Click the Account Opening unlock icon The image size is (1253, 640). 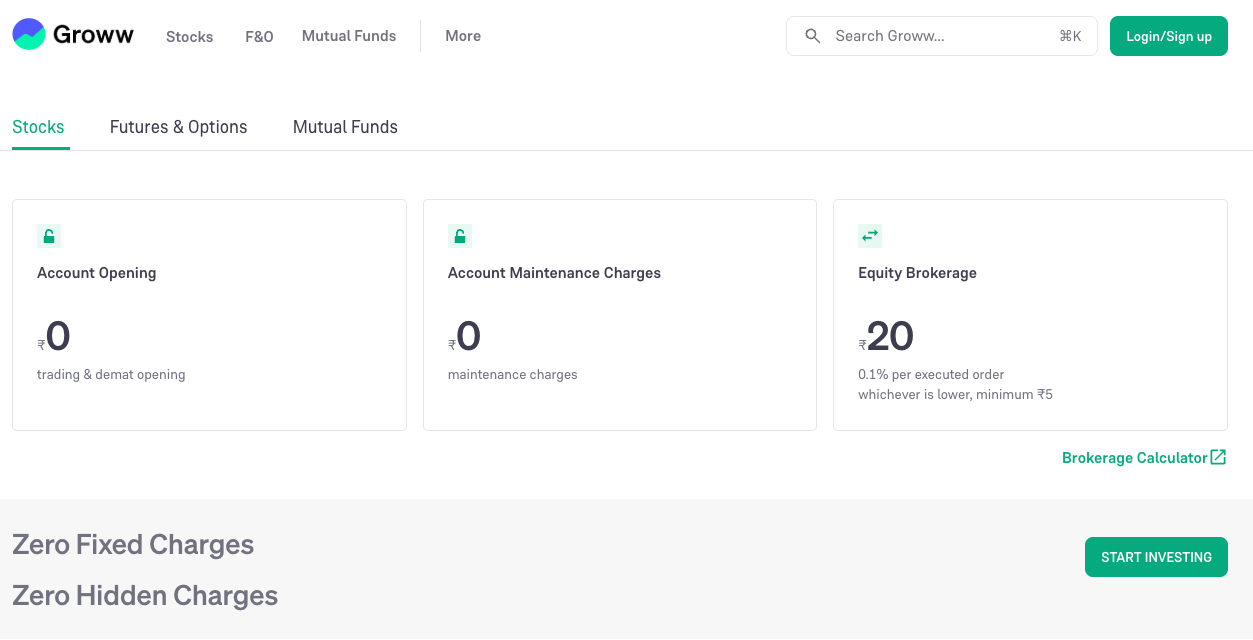click(x=49, y=236)
